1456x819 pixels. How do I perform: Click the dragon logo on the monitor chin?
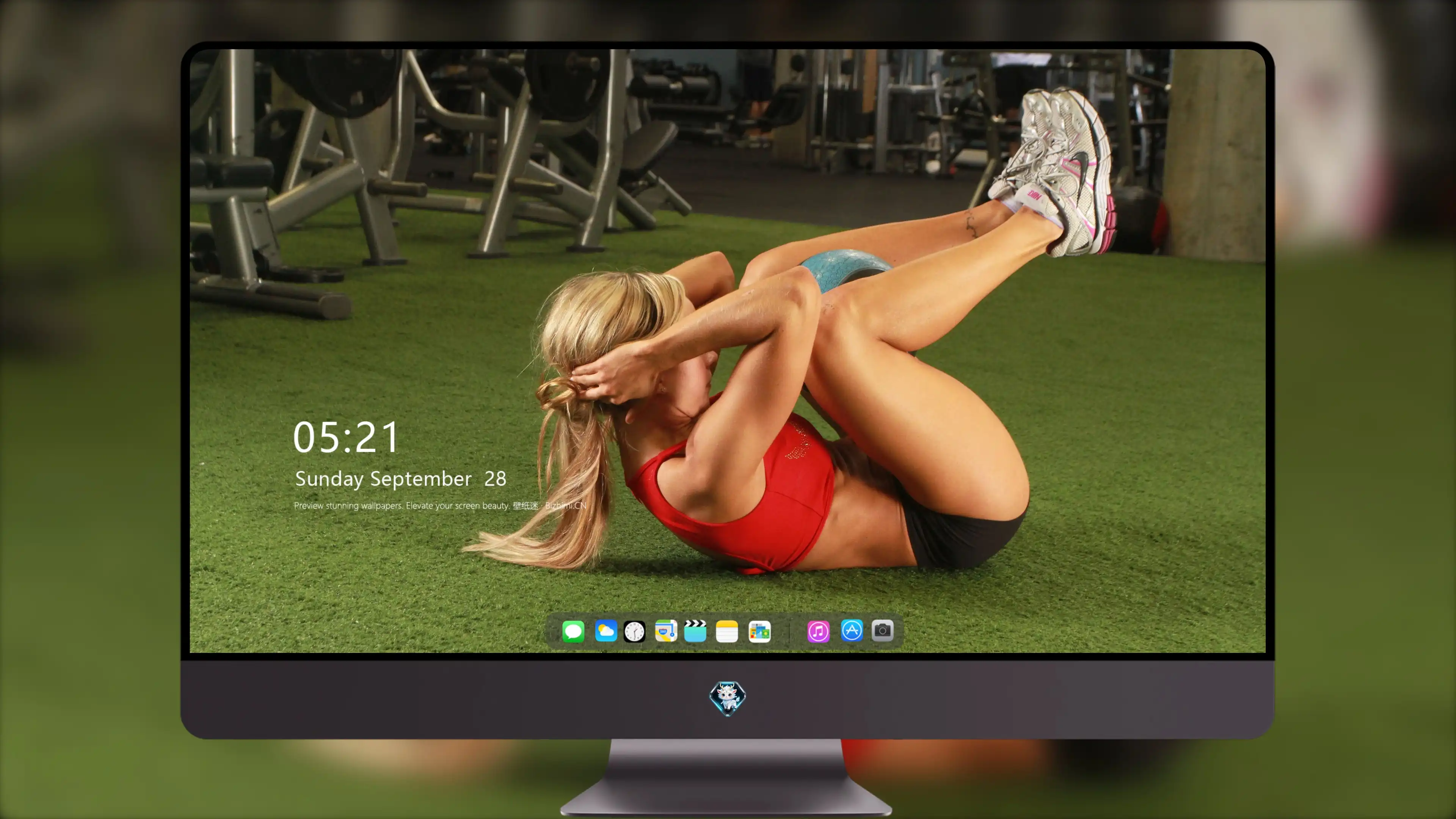(x=728, y=698)
